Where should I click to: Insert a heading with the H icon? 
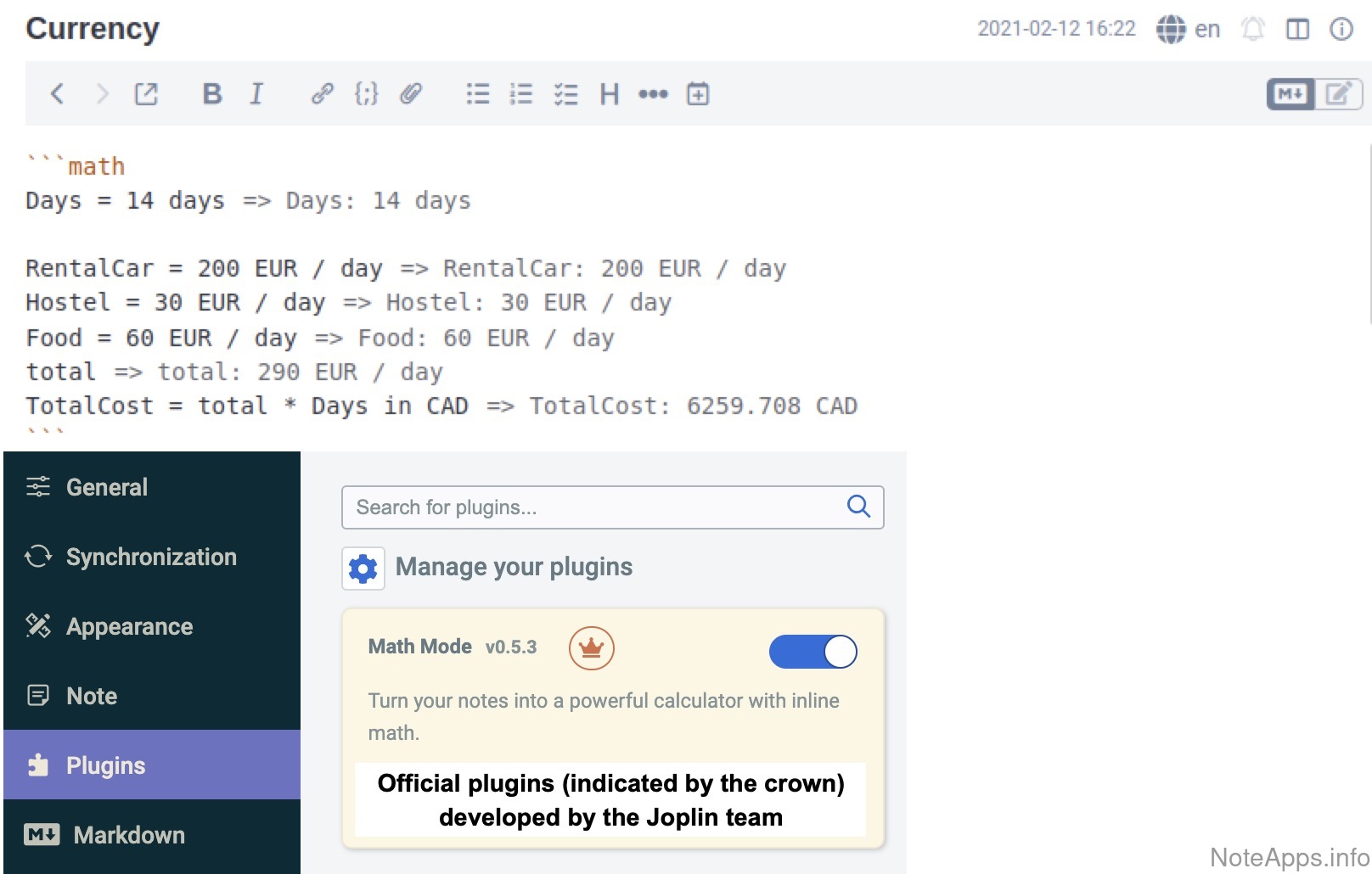(609, 93)
